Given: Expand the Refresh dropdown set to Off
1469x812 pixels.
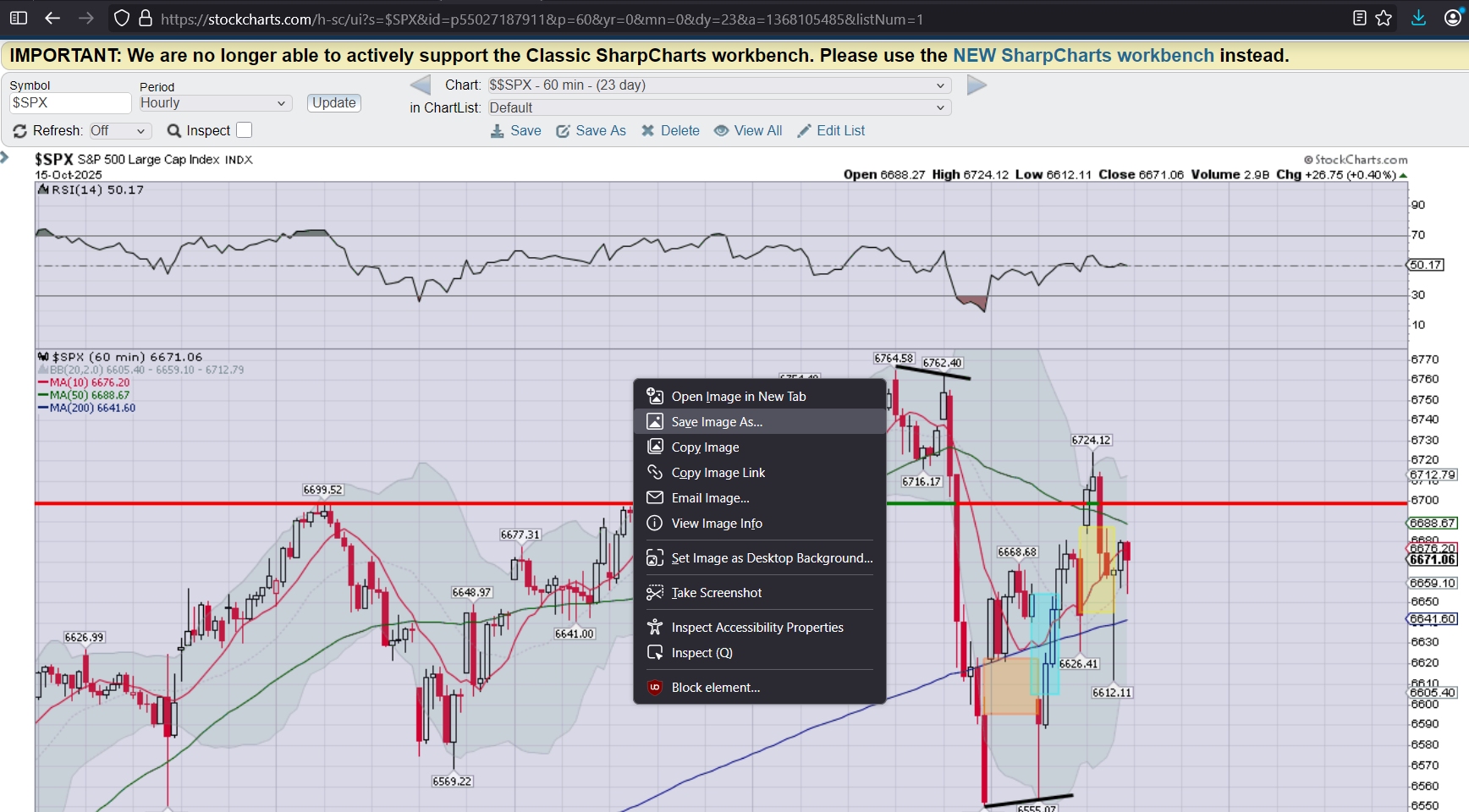Looking at the screenshot, I should (119, 131).
